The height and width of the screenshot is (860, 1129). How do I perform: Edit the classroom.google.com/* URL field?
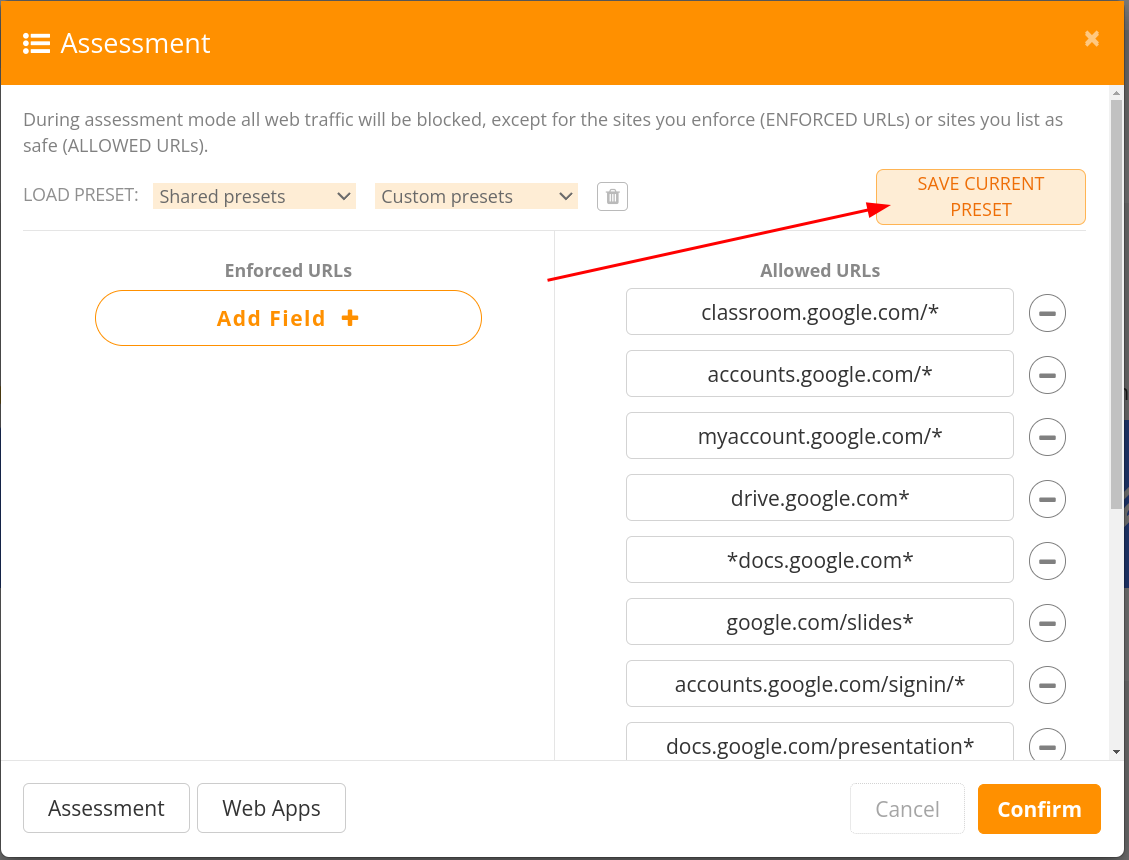point(819,312)
